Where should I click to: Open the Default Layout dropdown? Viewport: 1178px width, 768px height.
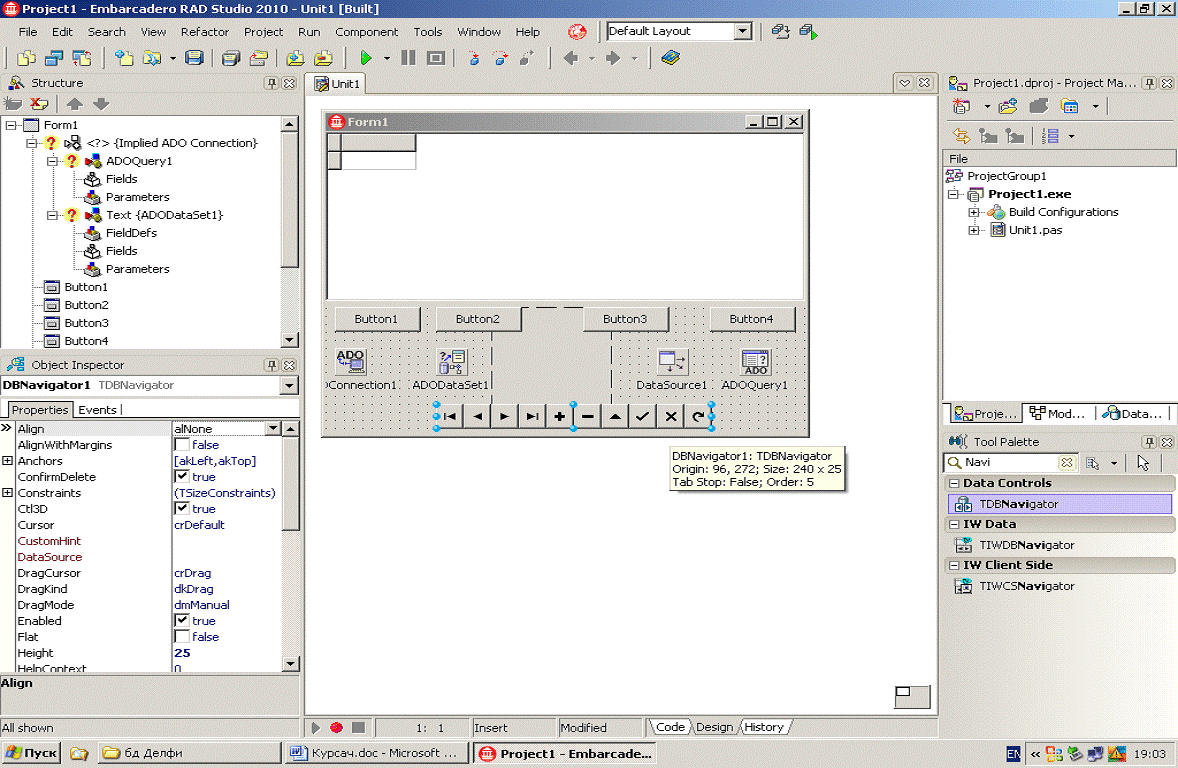click(x=742, y=31)
